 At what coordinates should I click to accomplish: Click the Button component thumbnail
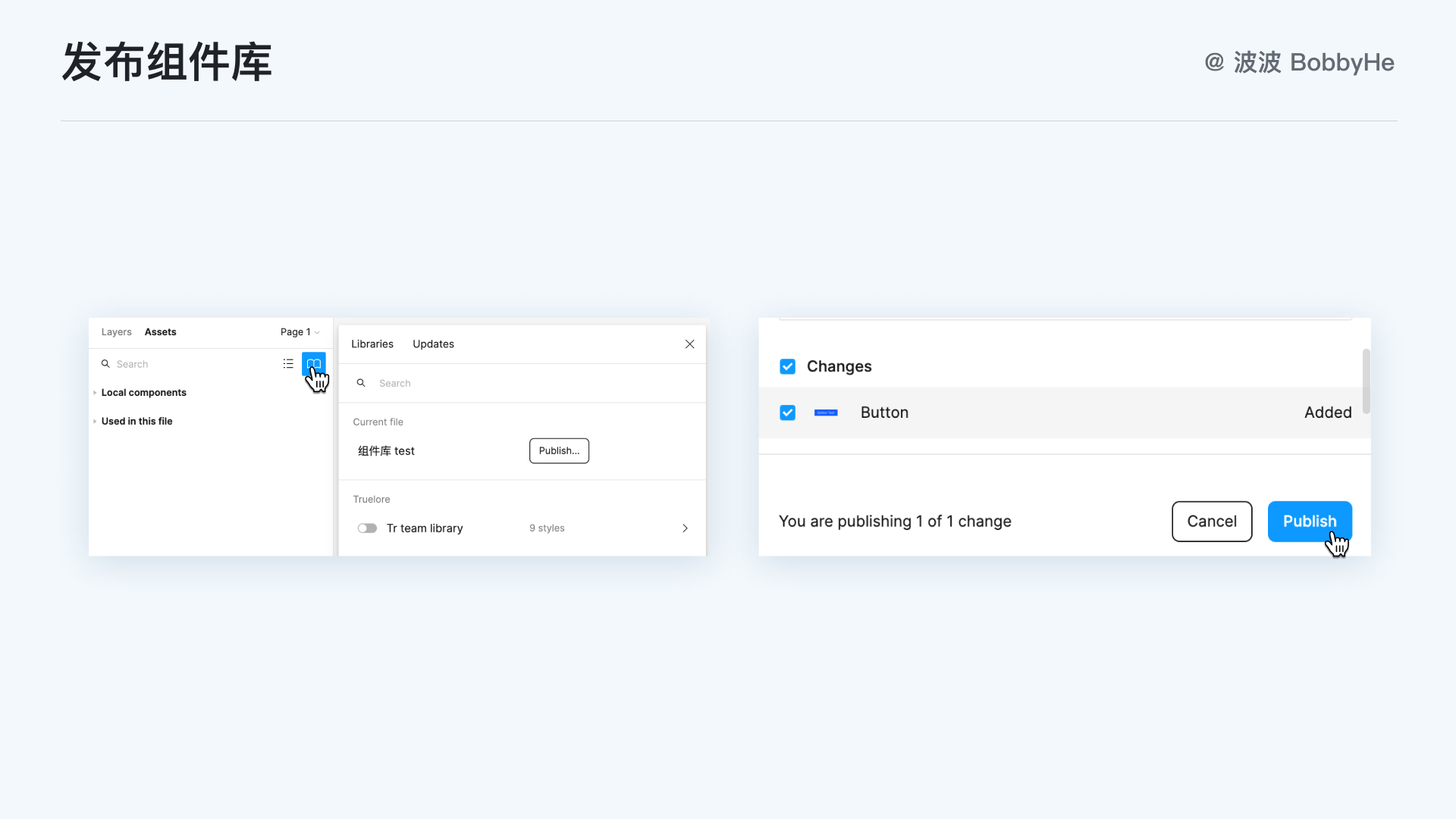825,413
